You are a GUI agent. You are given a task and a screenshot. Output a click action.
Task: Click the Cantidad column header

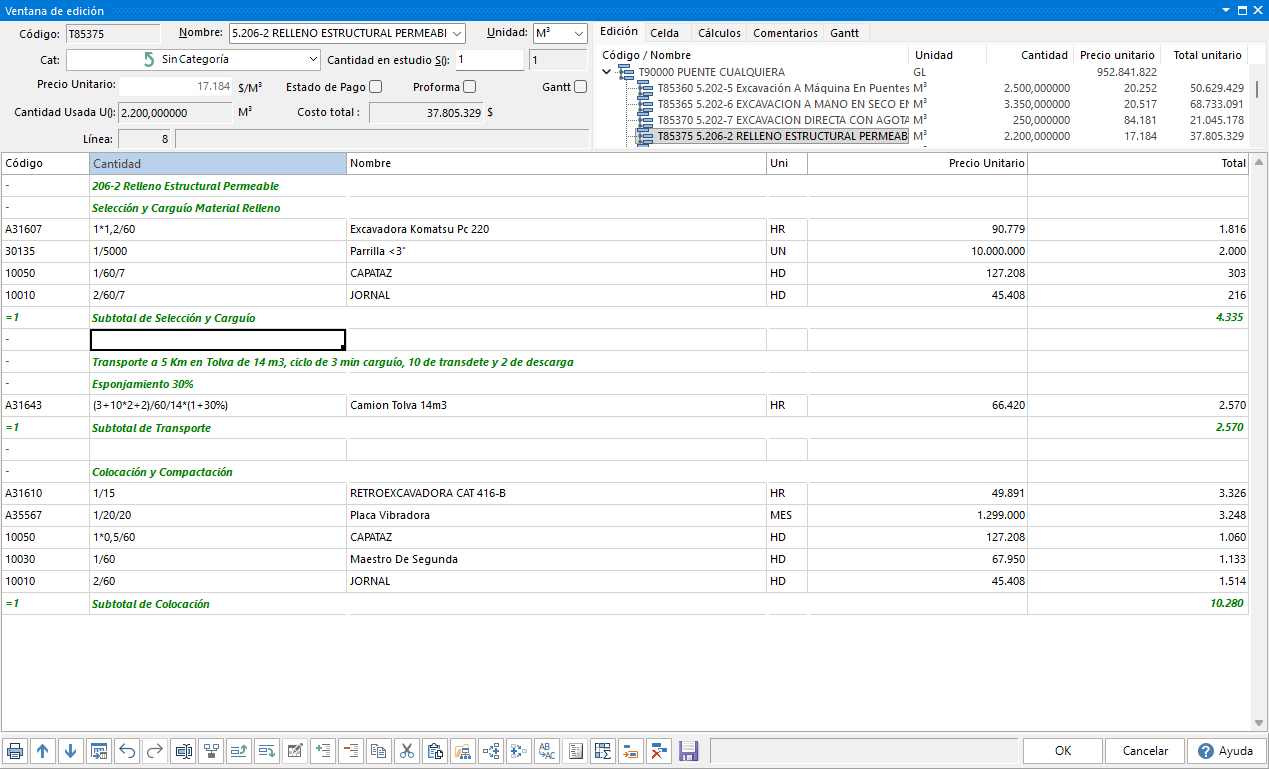click(218, 163)
